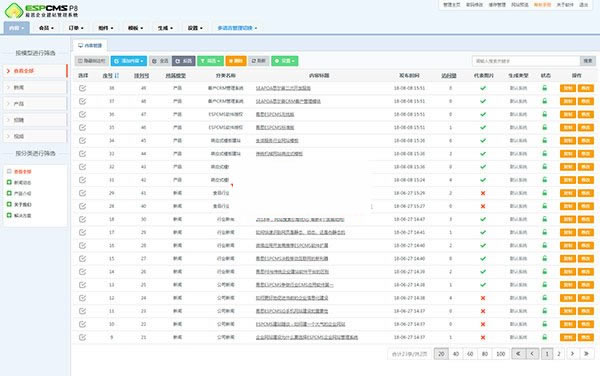
Task: Open the 多语言管理切换 dropdown
Action: [x=237, y=28]
